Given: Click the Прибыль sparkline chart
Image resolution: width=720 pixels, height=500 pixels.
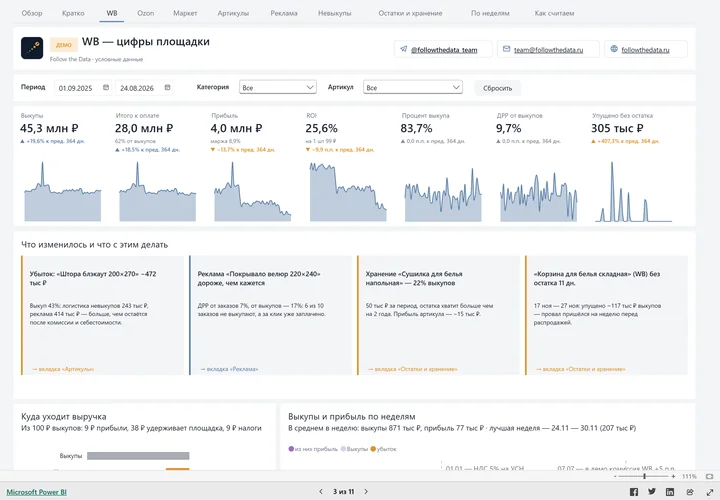Looking at the screenshot, I should click(253, 191).
